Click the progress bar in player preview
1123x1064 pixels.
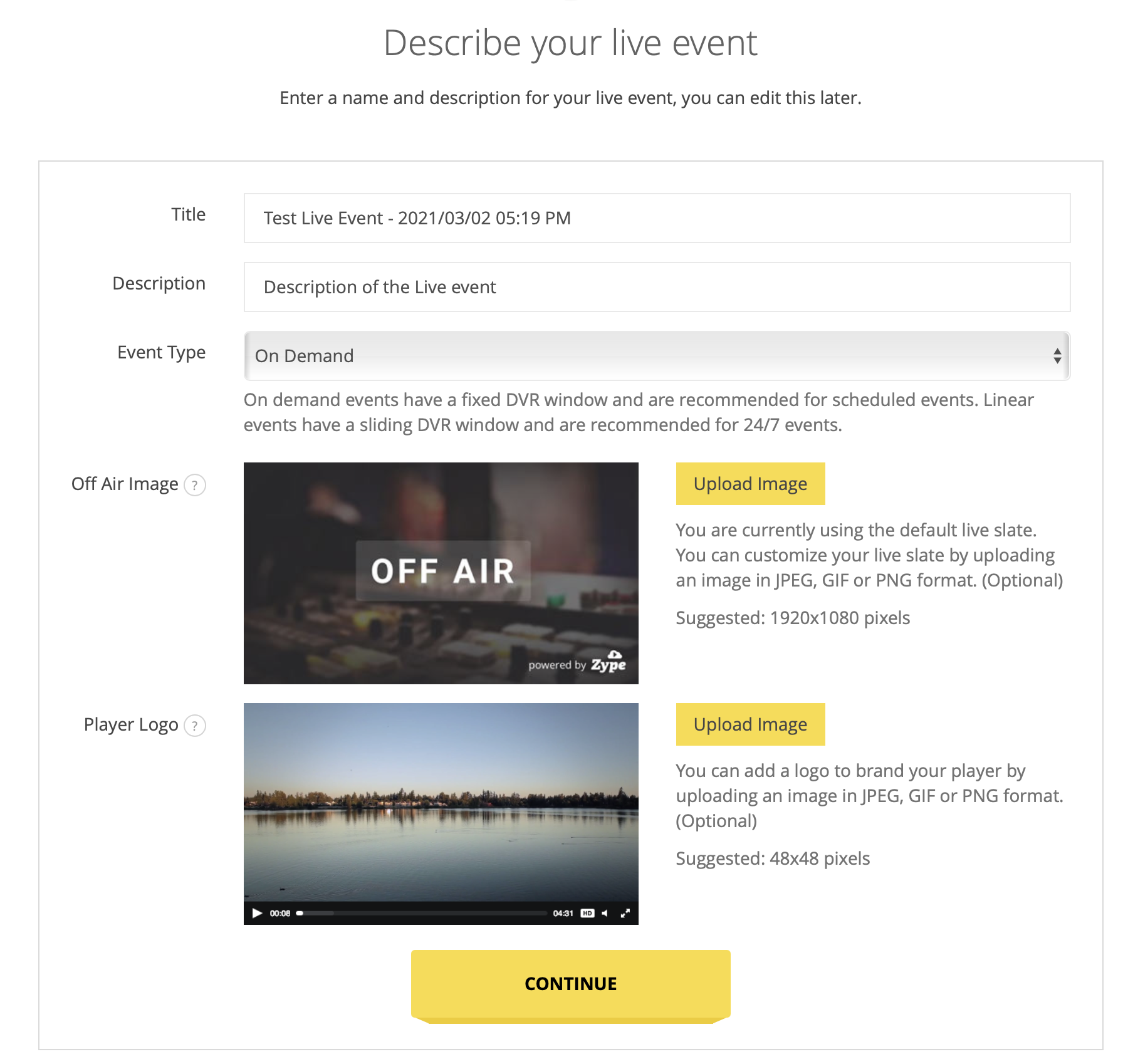coord(422,913)
